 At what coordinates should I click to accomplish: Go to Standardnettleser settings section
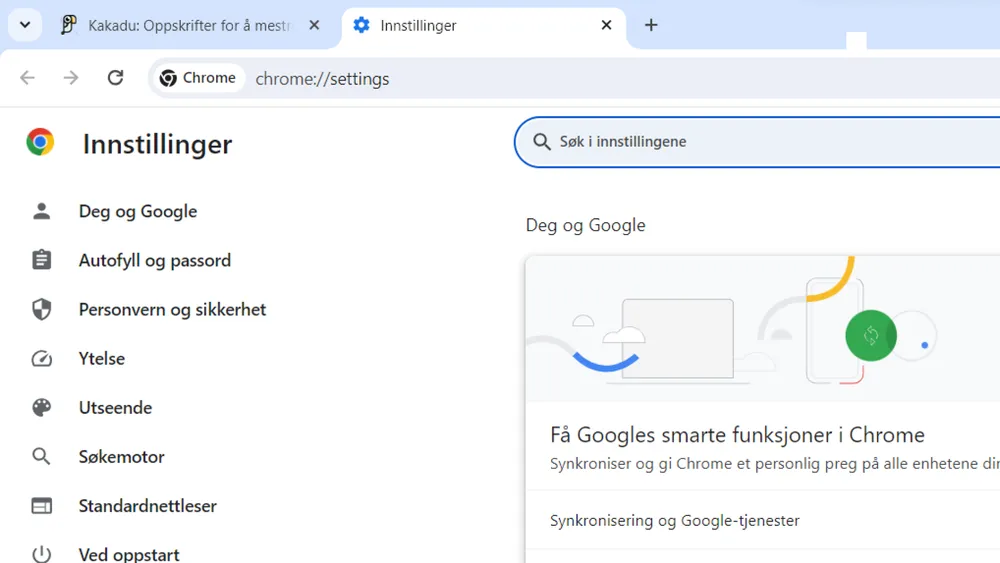point(148,506)
